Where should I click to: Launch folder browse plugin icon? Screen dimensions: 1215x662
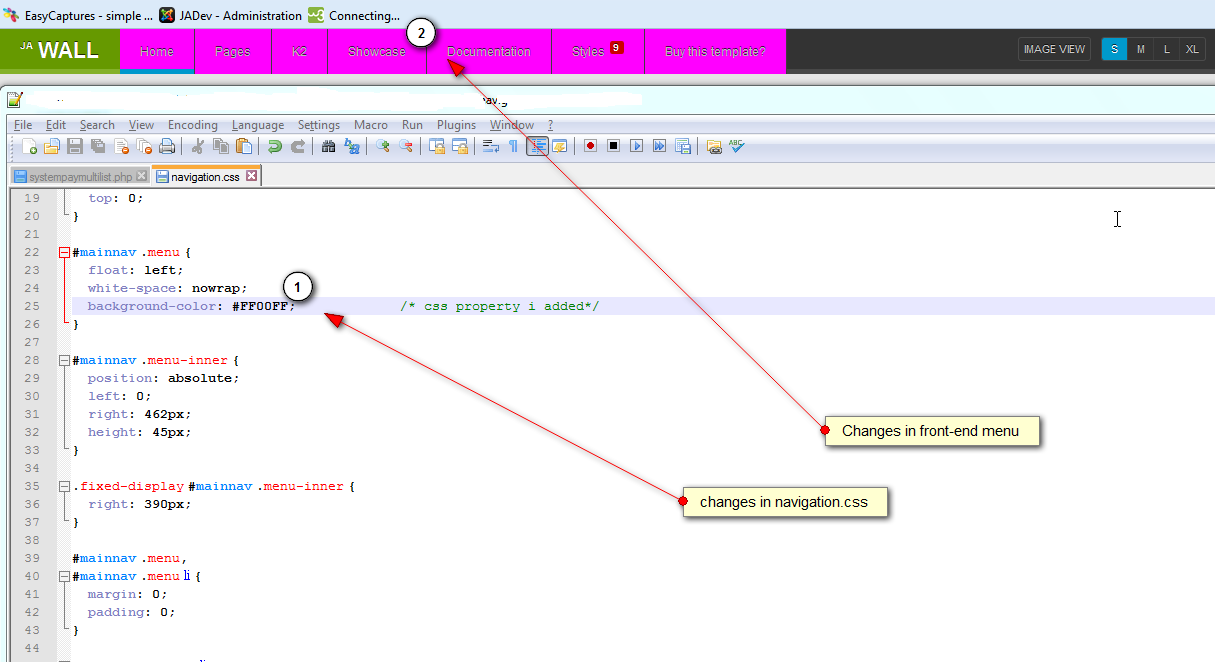coord(714,146)
